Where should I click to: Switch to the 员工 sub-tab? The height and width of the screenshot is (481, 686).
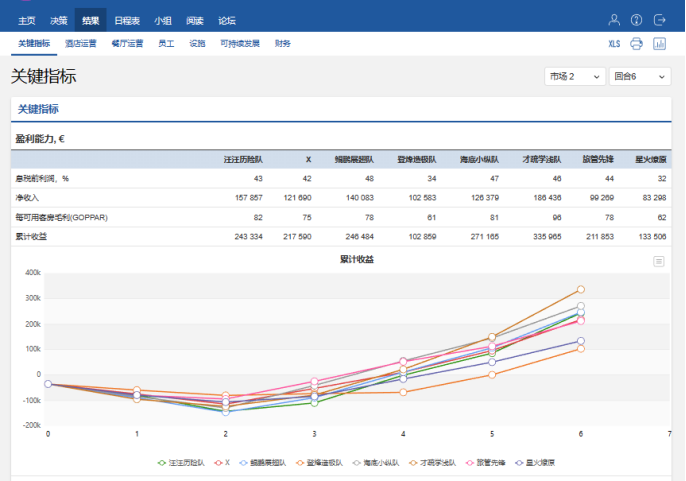166,43
